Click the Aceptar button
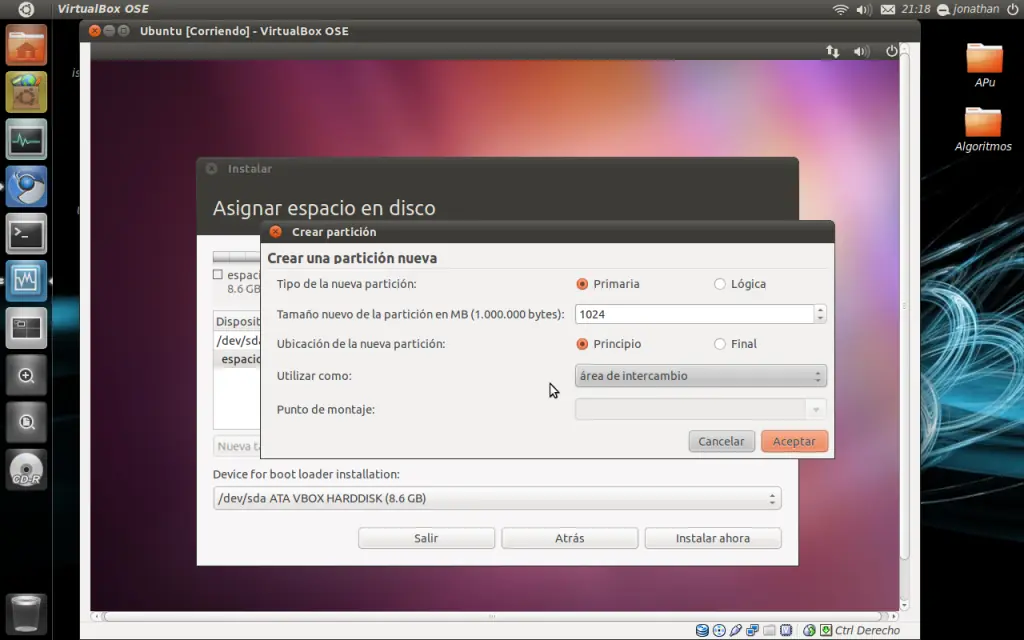This screenshot has height=640, width=1024. (x=794, y=441)
